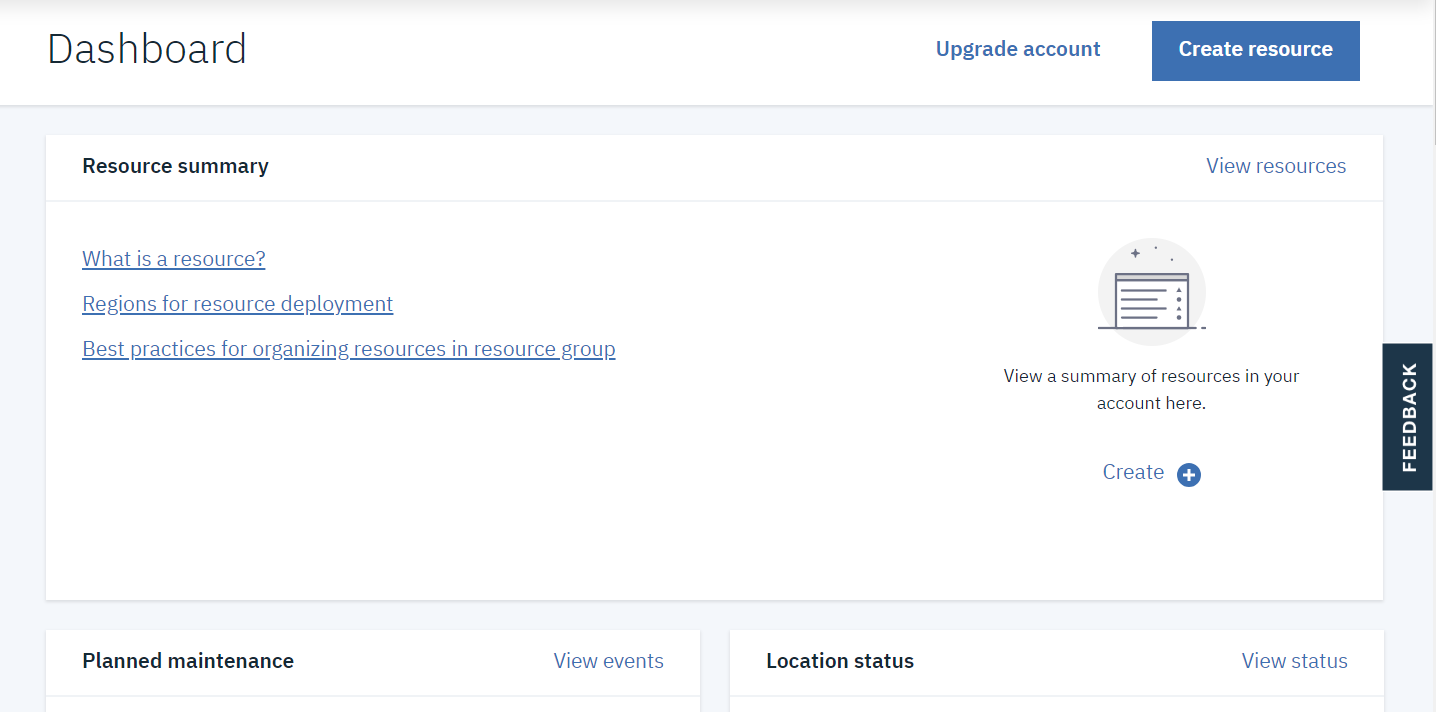Open View status in Location status

[1294, 661]
